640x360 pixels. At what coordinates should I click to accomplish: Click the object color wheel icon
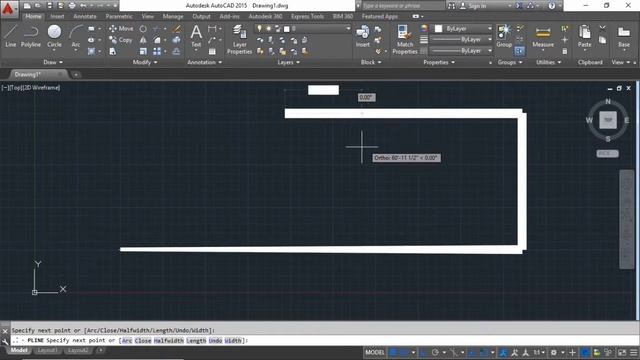tap(424, 29)
